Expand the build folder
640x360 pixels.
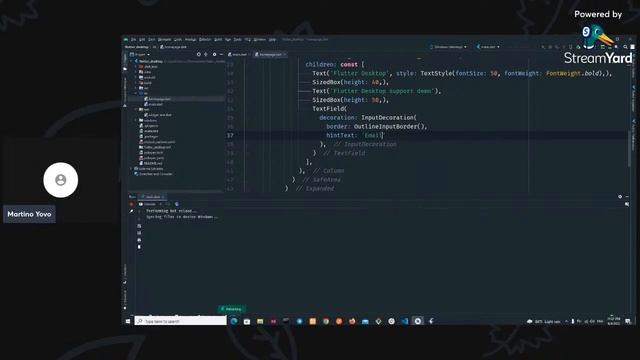tap(136, 82)
